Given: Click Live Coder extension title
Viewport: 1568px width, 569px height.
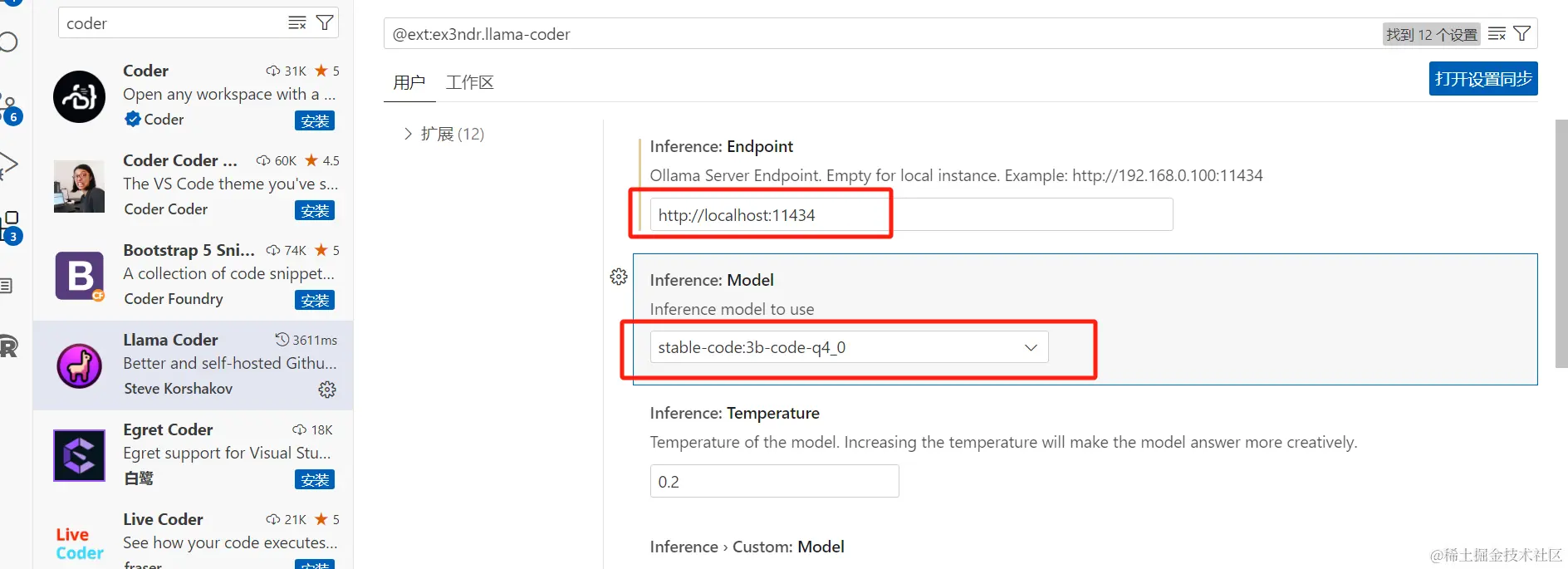Looking at the screenshot, I should pos(163,519).
